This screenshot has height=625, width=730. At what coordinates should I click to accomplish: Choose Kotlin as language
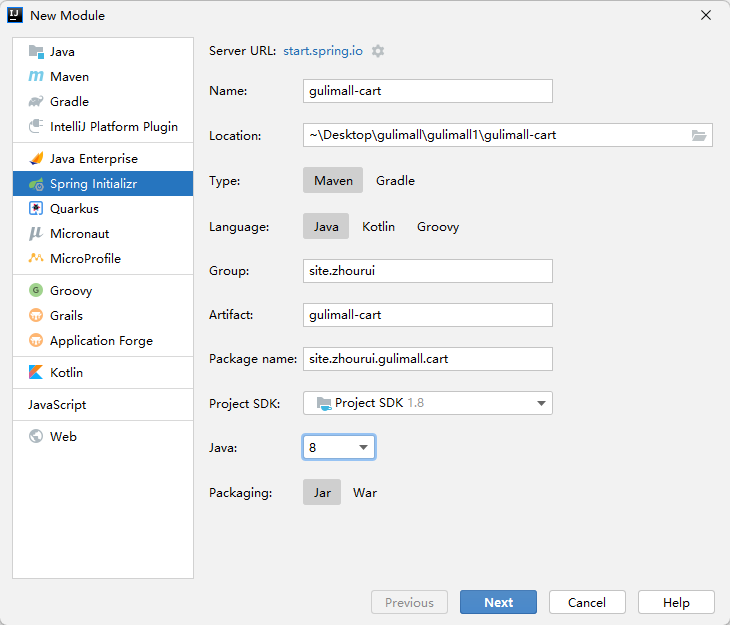(x=379, y=226)
